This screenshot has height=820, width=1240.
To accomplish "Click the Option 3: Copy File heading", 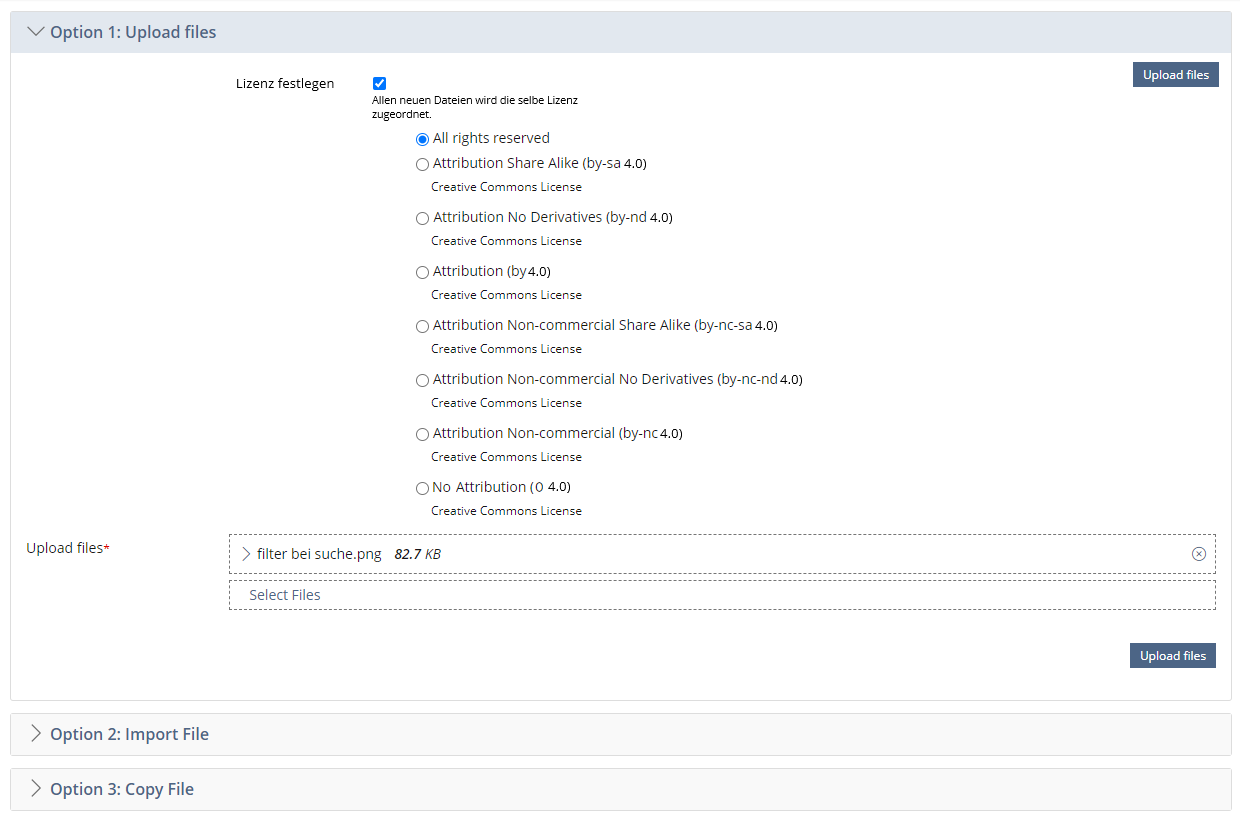I will (122, 789).
